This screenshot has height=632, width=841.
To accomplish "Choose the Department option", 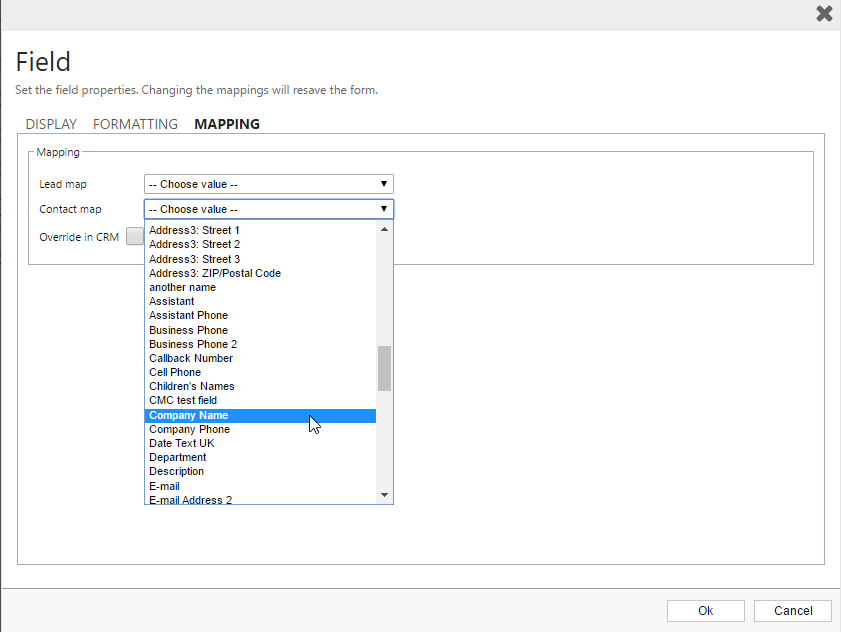I will tap(178, 457).
